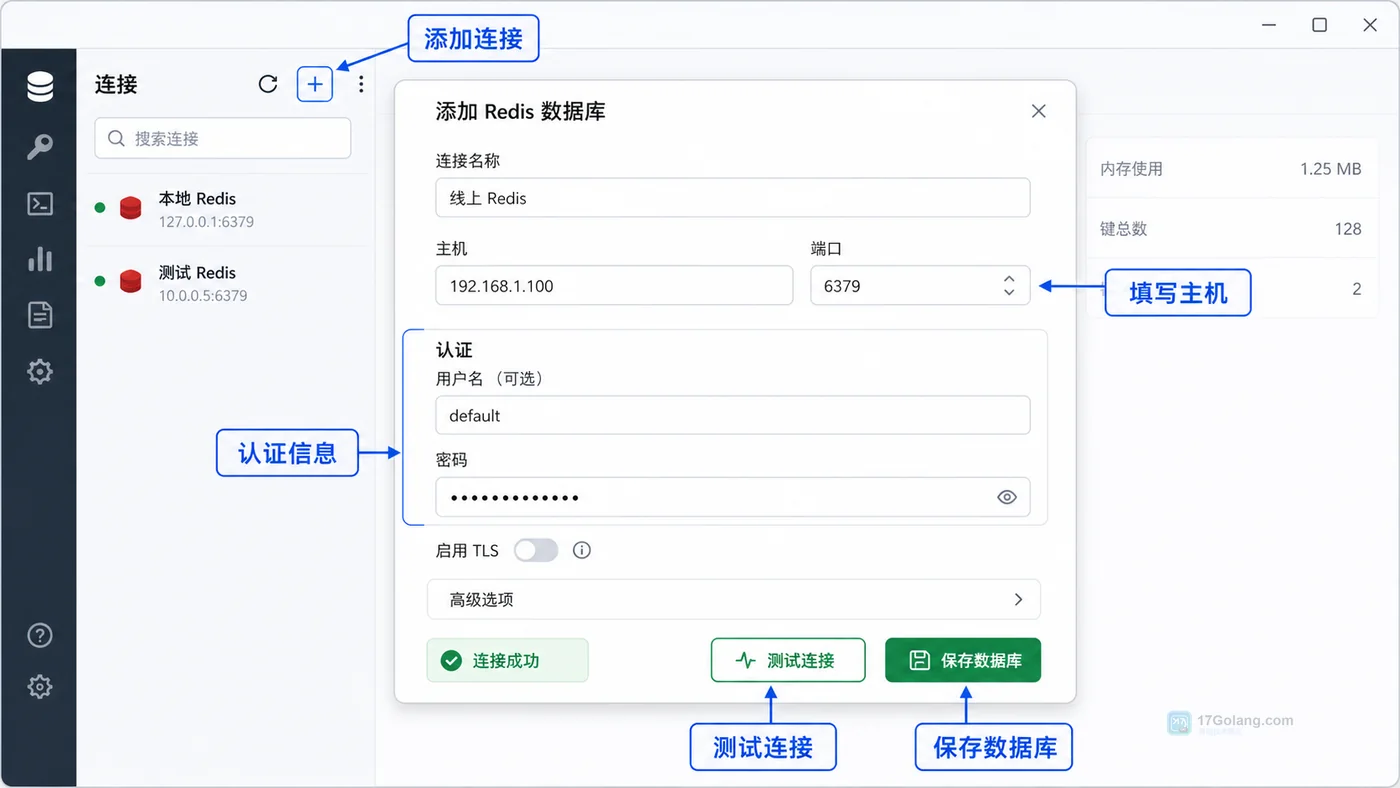Open the connections more options menu
The image size is (1400, 788).
[361, 84]
